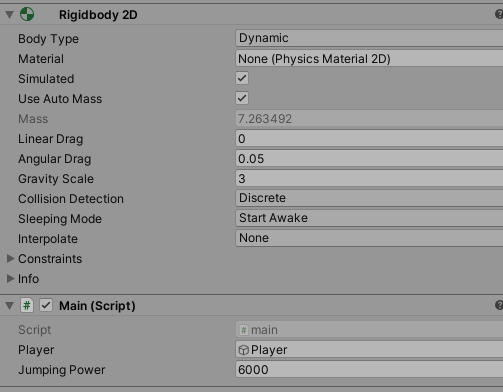Click the disabled Mass value field

pyautogui.click(x=369, y=119)
